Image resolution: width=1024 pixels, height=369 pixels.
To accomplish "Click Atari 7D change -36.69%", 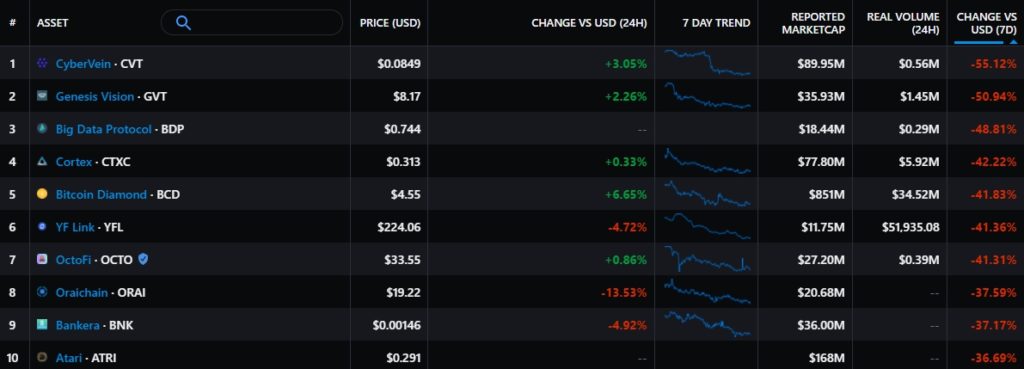I will coord(993,358).
